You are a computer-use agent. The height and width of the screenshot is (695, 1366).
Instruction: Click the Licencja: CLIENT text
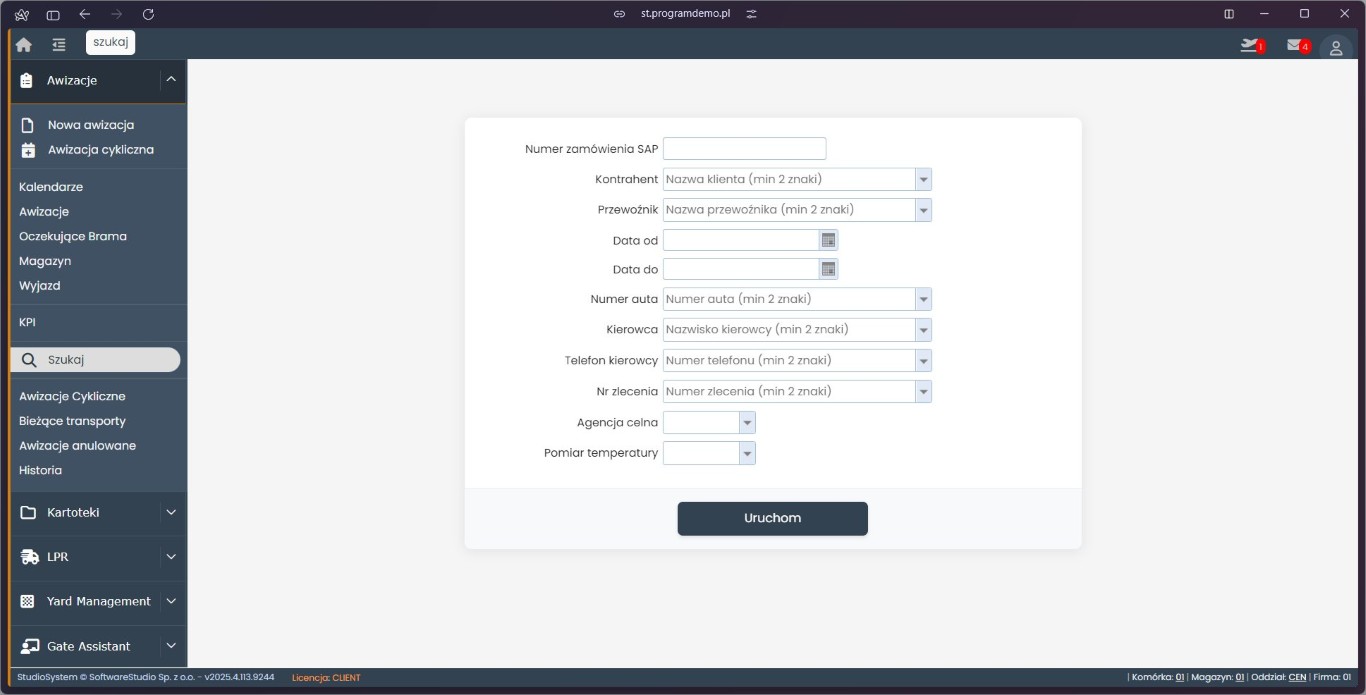click(326, 678)
